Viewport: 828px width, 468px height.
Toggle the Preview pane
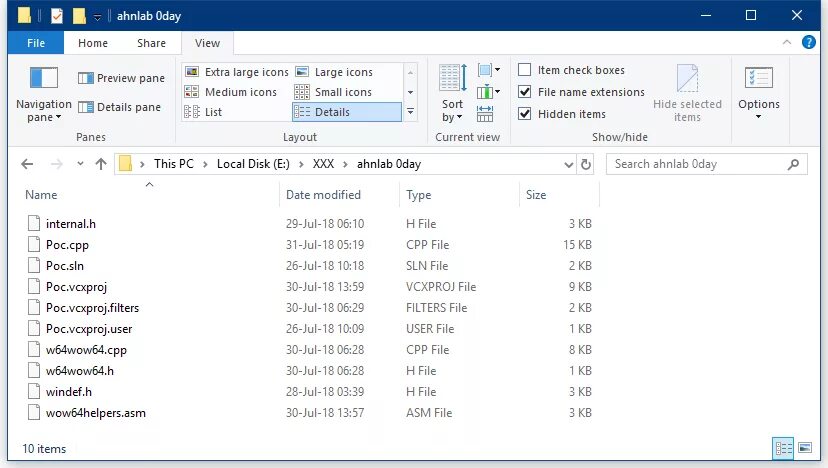121,78
